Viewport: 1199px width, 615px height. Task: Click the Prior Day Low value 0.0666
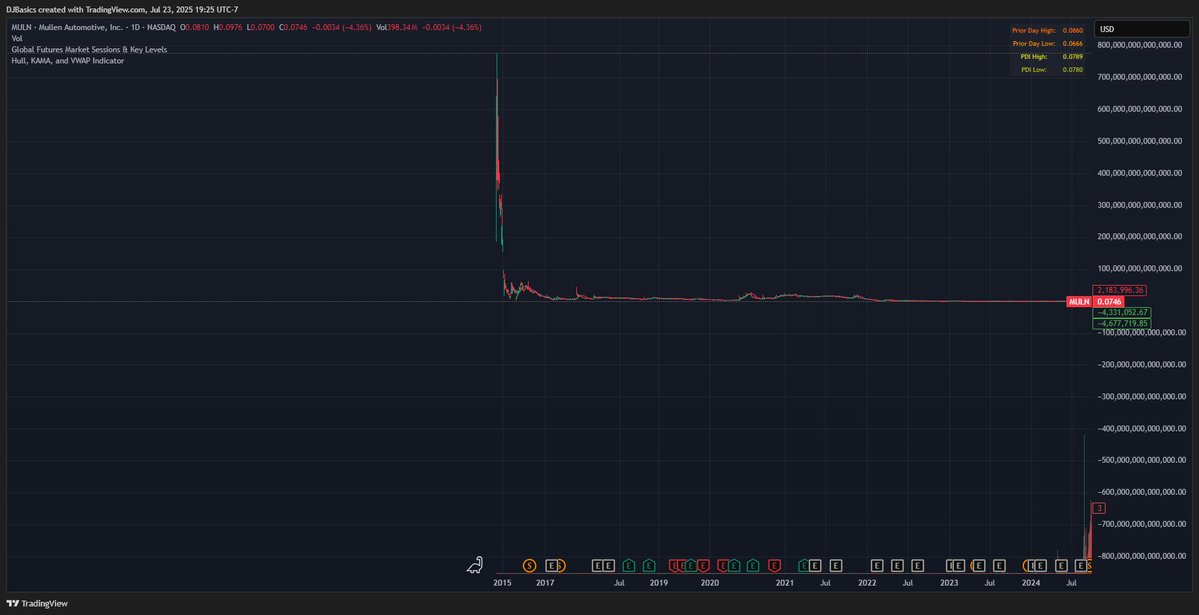pyautogui.click(x=1072, y=44)
